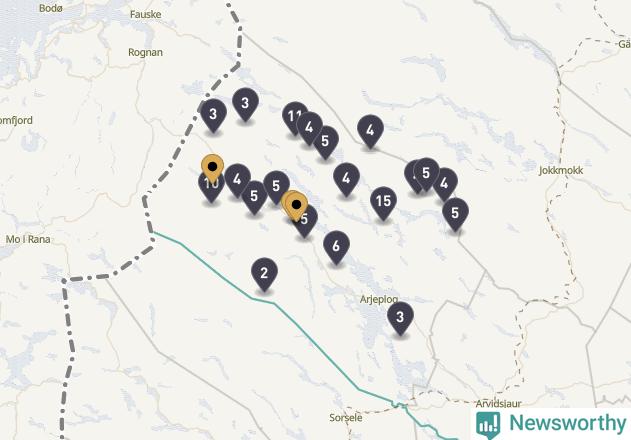The height and width of the screenshot is (440, 631).
Task: Click the Fauske town label
Action: [146, 14]
